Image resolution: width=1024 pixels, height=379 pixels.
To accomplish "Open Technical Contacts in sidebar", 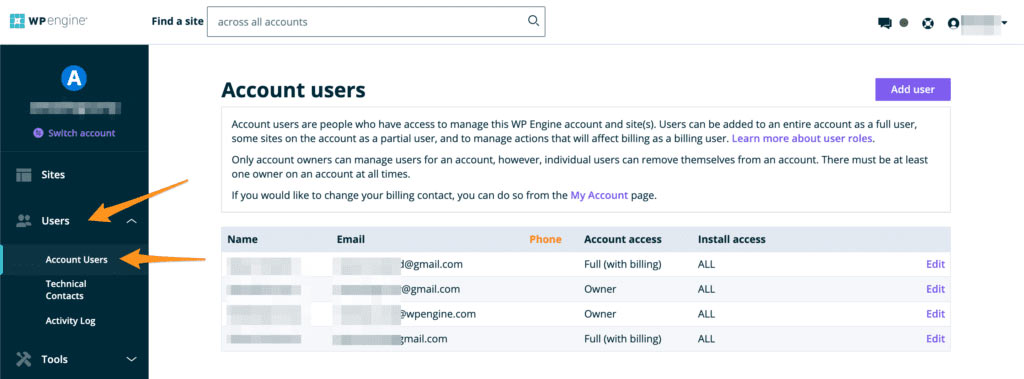I will point(66,289).
